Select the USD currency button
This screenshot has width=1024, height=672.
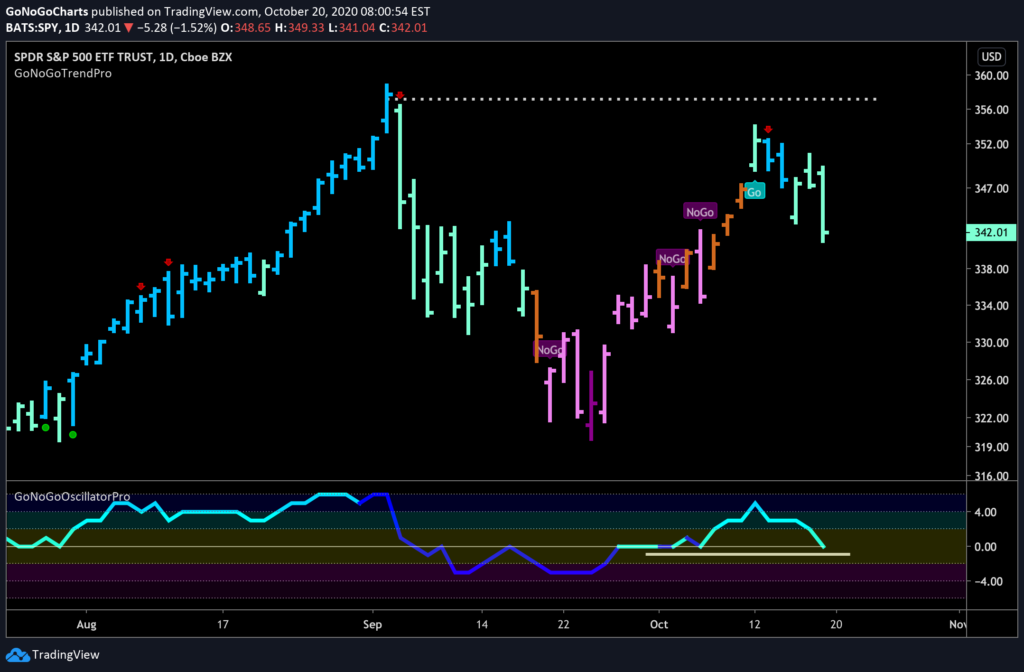991,57
